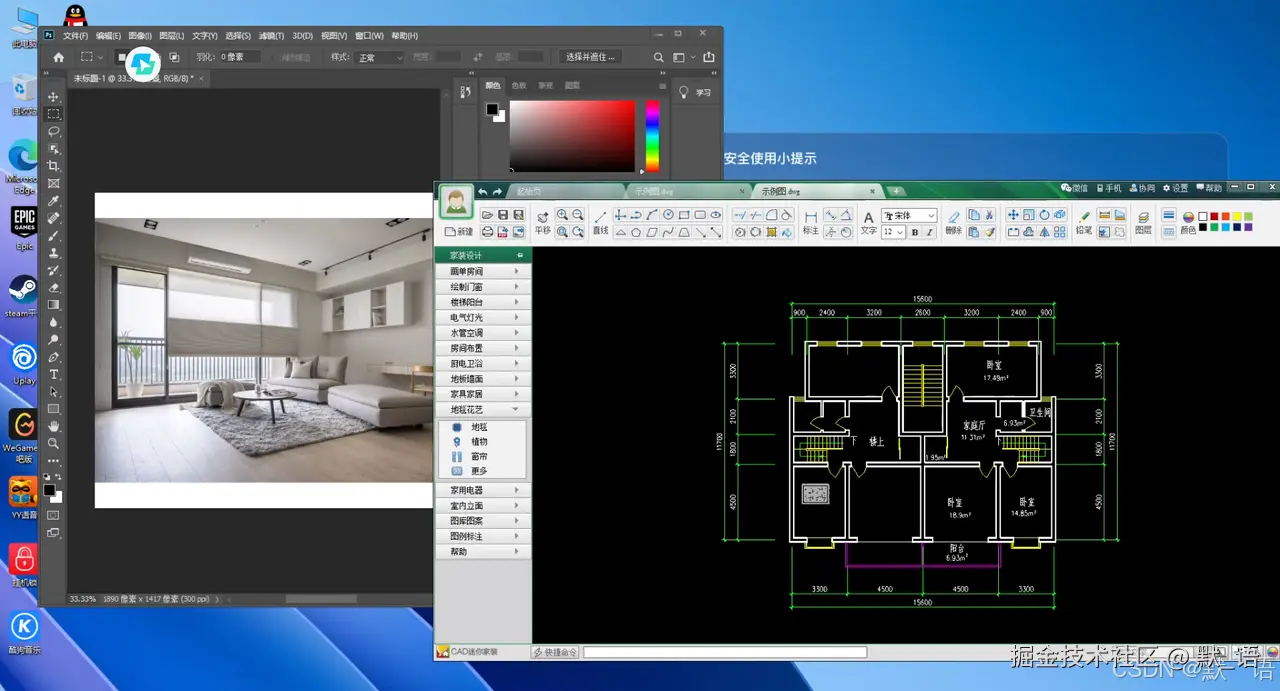
Task: Select the polygon draw tool in CAD
Action: (636, 232)
